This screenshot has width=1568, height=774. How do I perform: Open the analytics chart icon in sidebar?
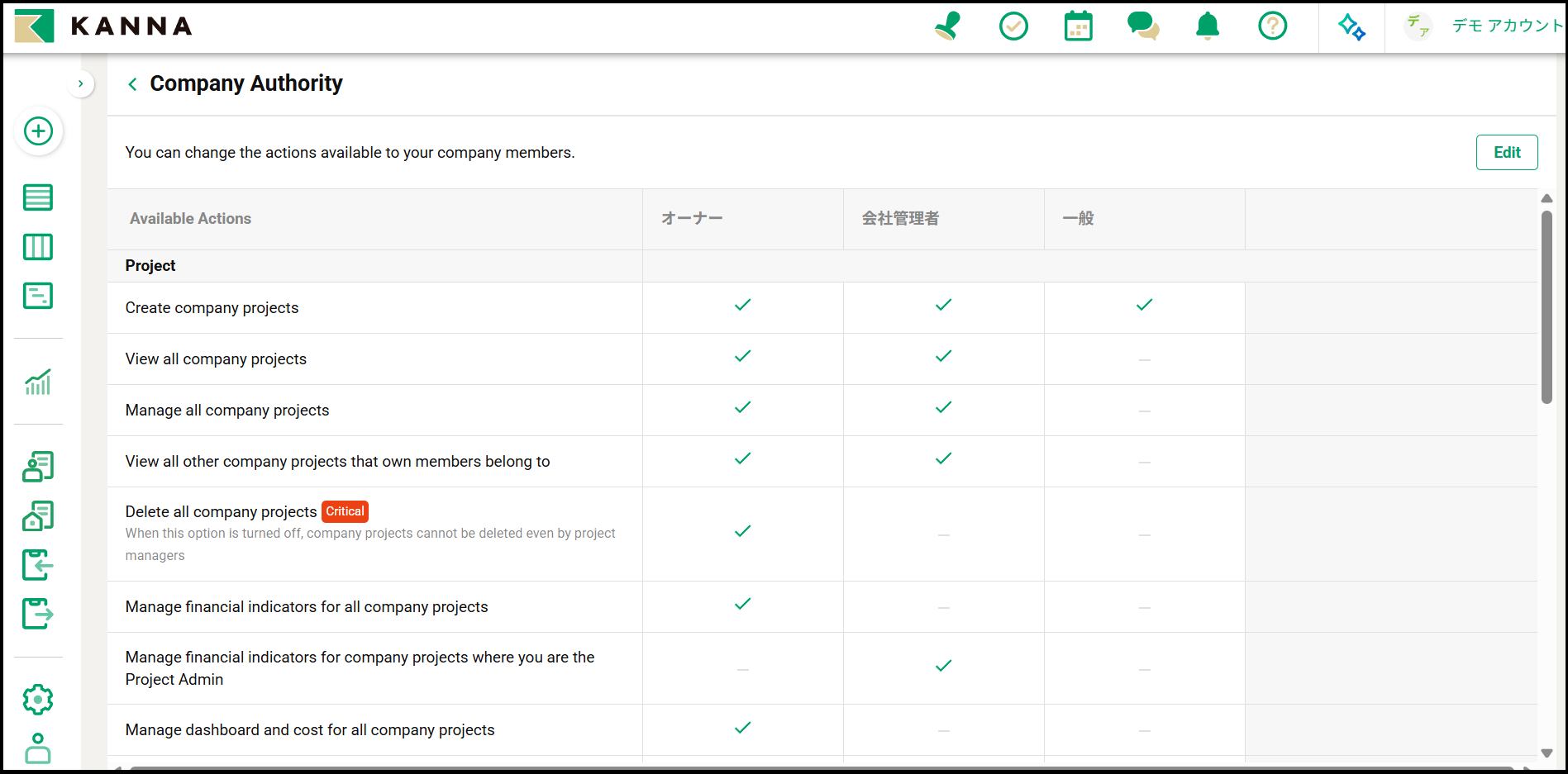point(38,382)
